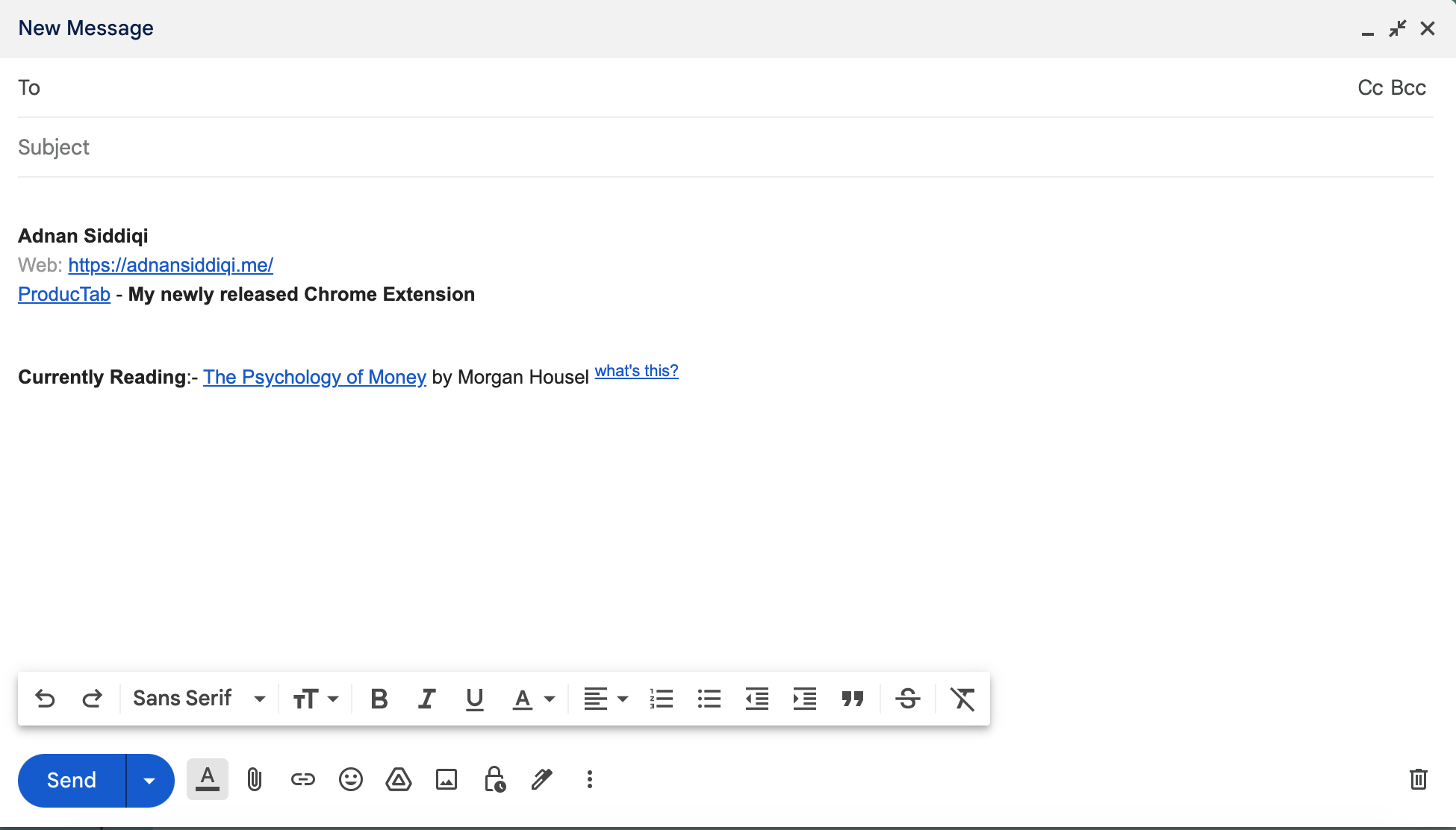
Task: Toggle strikethrough formatting
Action: pyautogui.click(x=907, y=699)
